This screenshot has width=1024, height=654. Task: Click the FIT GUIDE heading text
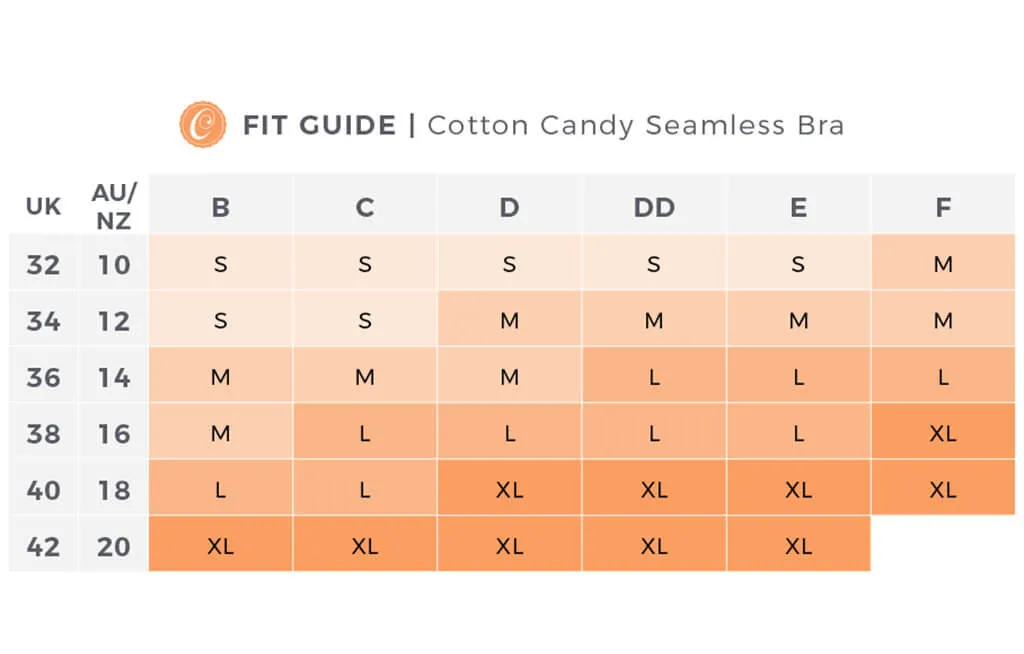[x=319, y=125]
